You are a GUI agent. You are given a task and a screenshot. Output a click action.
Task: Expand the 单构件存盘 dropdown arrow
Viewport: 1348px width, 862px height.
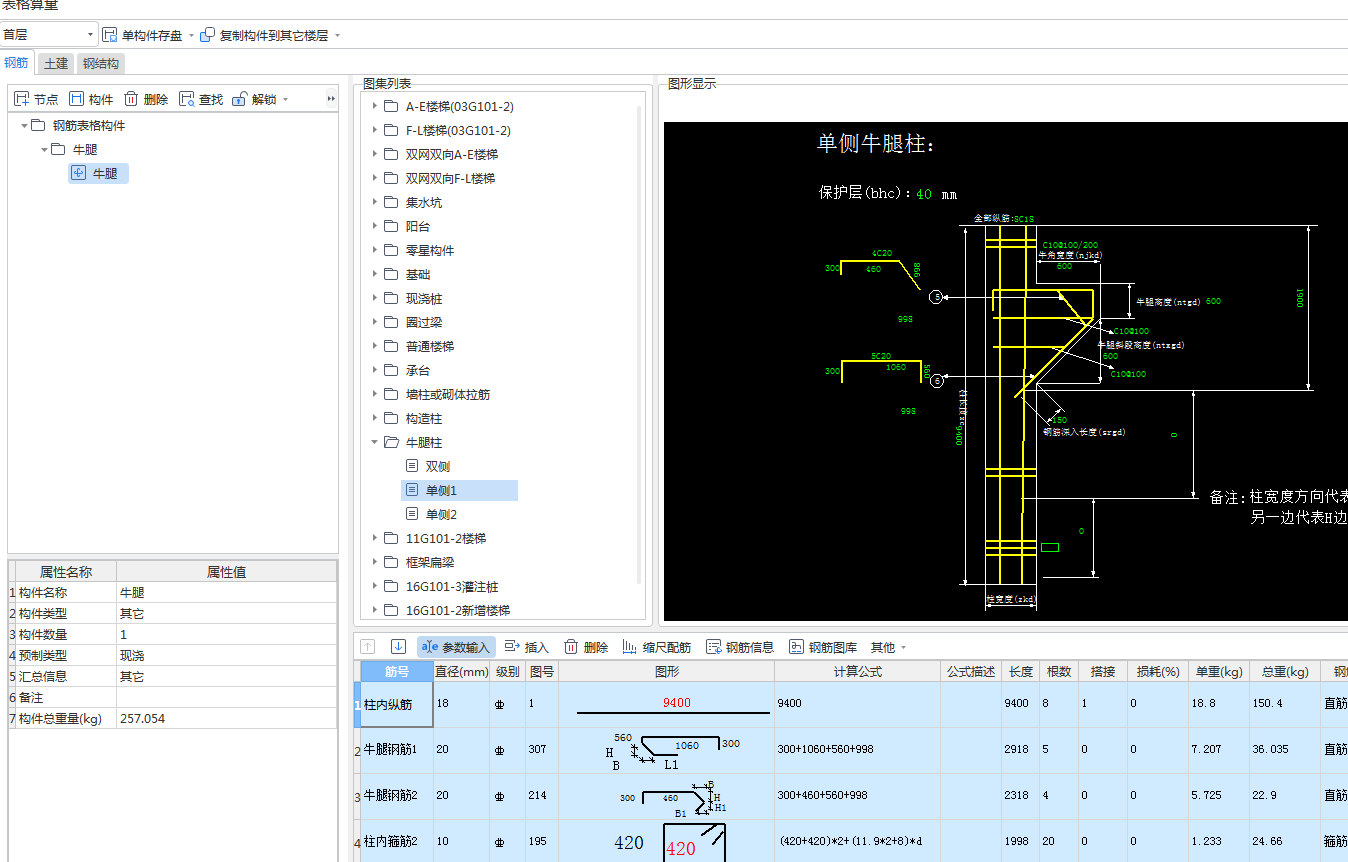pos(191,36)
